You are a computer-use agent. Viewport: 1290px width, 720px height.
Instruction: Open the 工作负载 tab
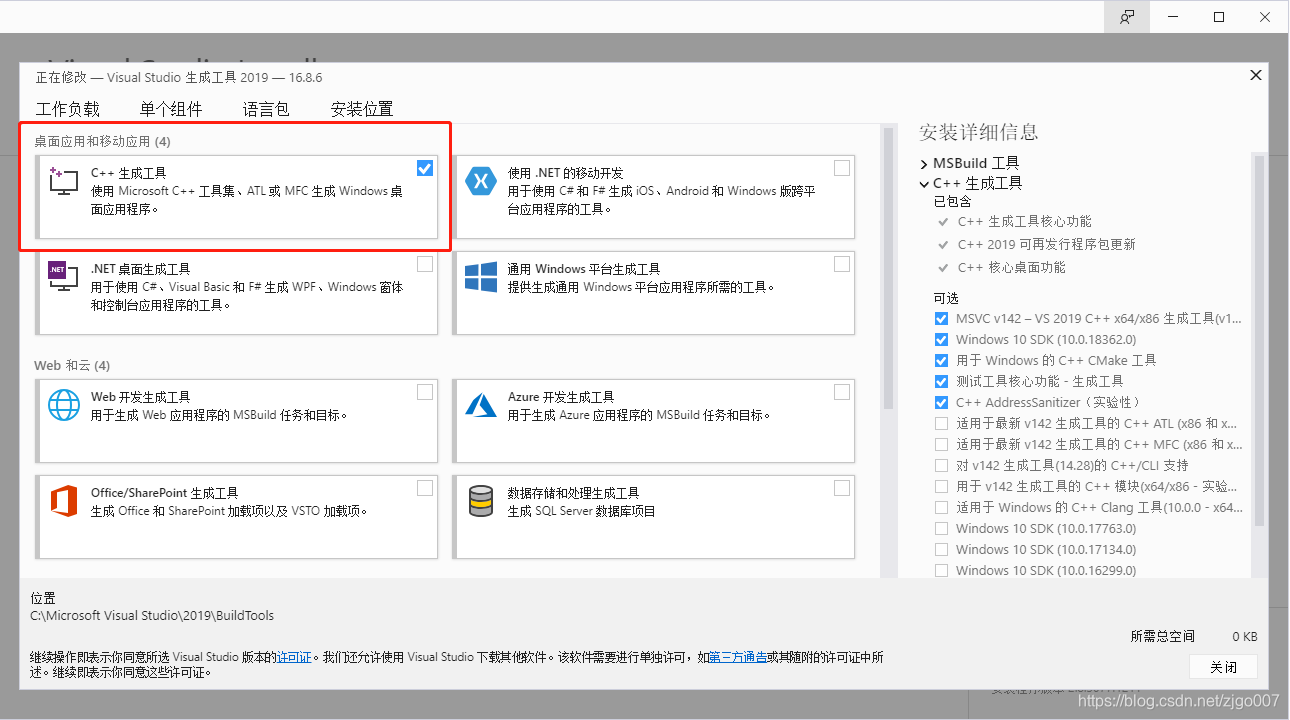click(68, 109)
